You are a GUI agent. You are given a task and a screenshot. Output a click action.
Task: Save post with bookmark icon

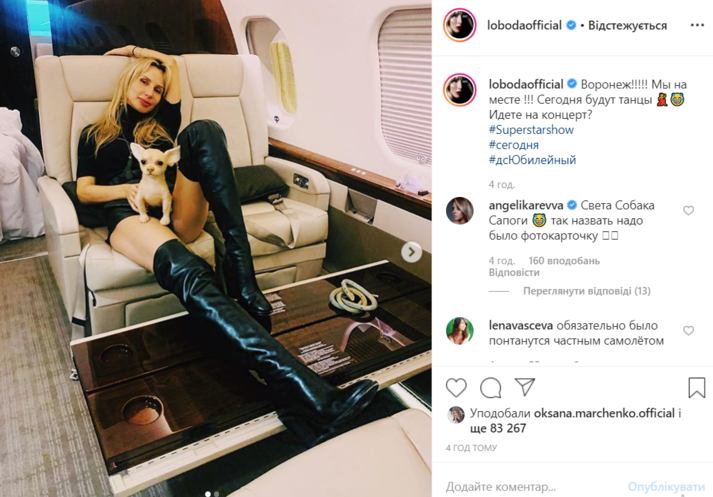pos(696,388)
